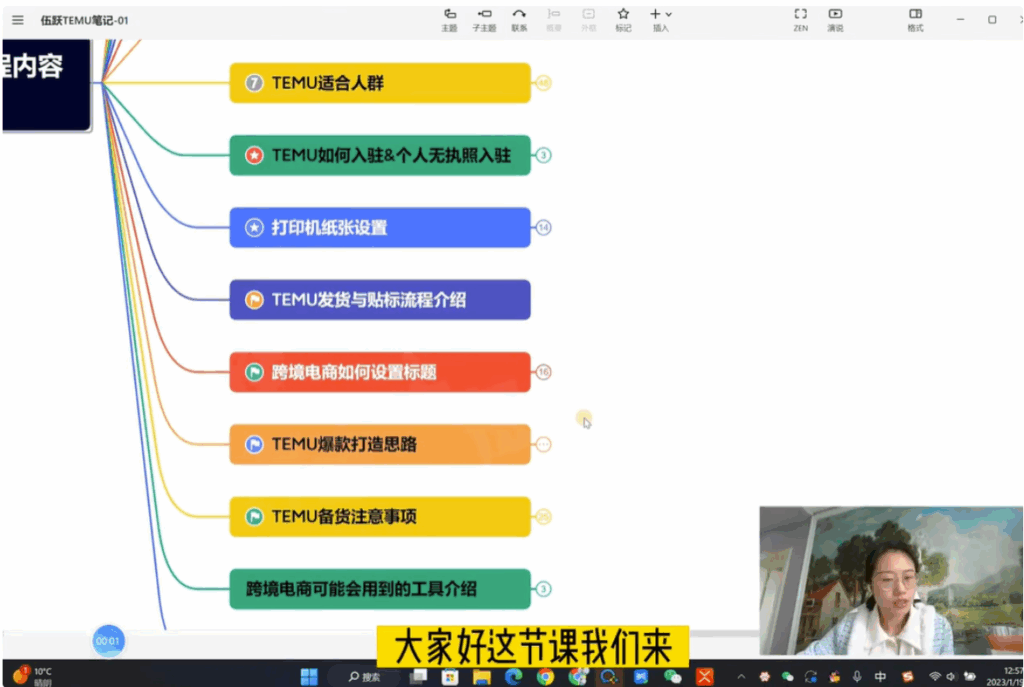1024x687 pixels.
Task: Expand the TEMU备货注意事项 collapsed branch
Action: (543, 517)
